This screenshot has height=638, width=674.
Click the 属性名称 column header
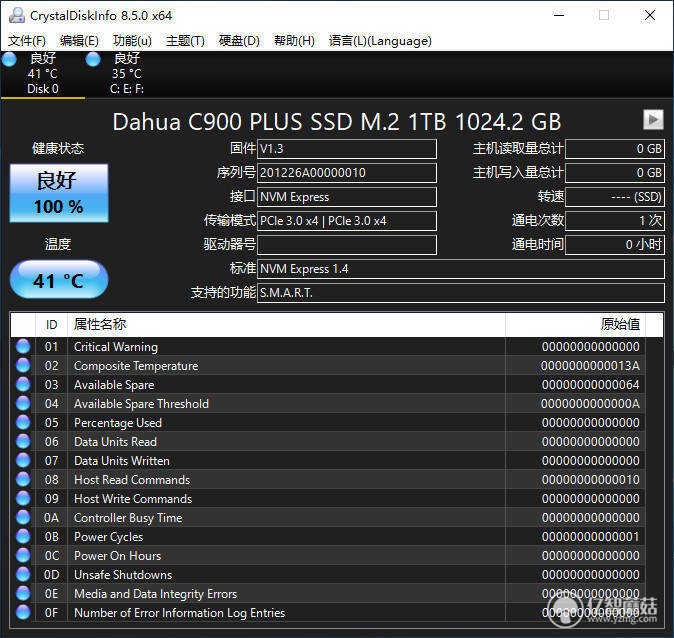(286, 325)
